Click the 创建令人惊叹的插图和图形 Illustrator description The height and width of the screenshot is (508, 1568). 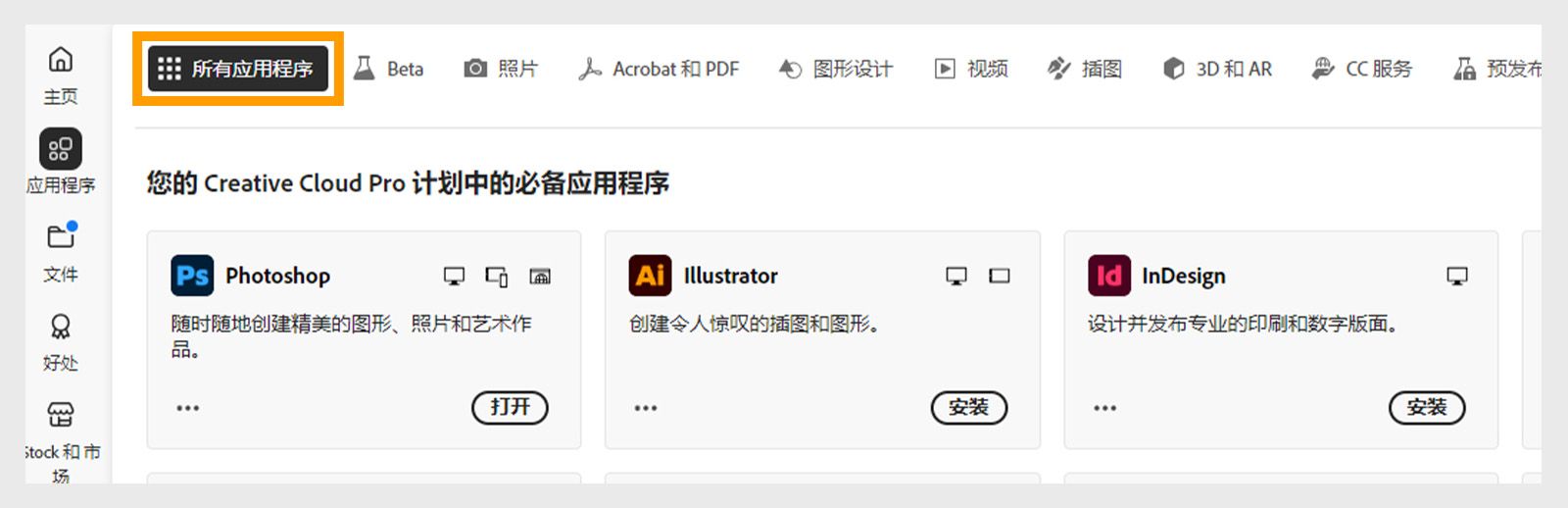coord(754,324)
